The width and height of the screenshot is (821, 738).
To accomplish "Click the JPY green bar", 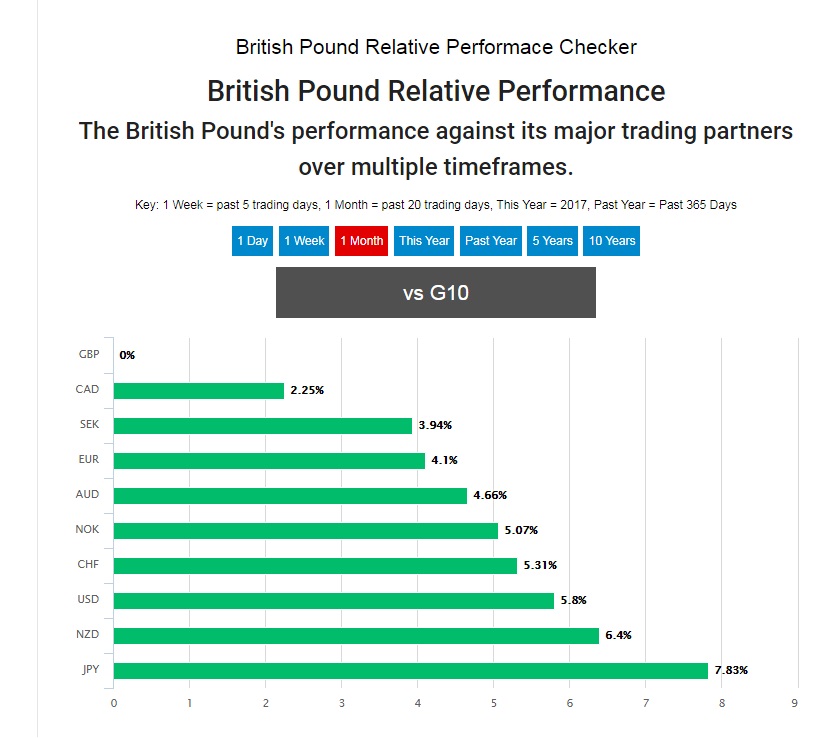I will point(410,670).
